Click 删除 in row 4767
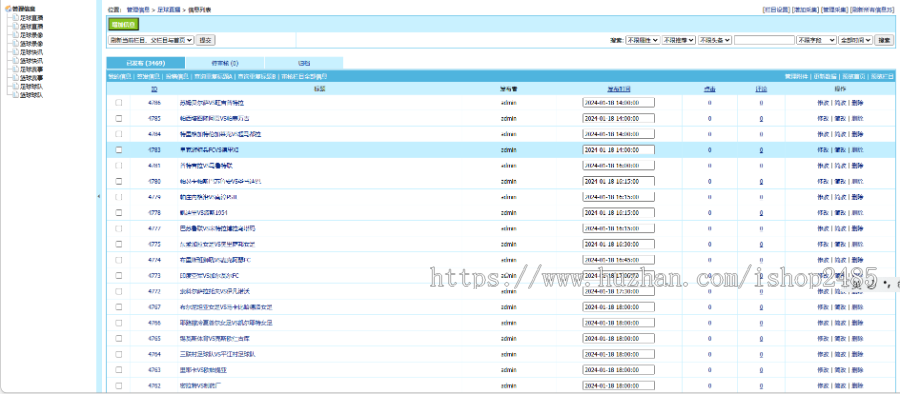Image resolution: width=900 pixels, height=394 pixels. [x=857, y=307]
